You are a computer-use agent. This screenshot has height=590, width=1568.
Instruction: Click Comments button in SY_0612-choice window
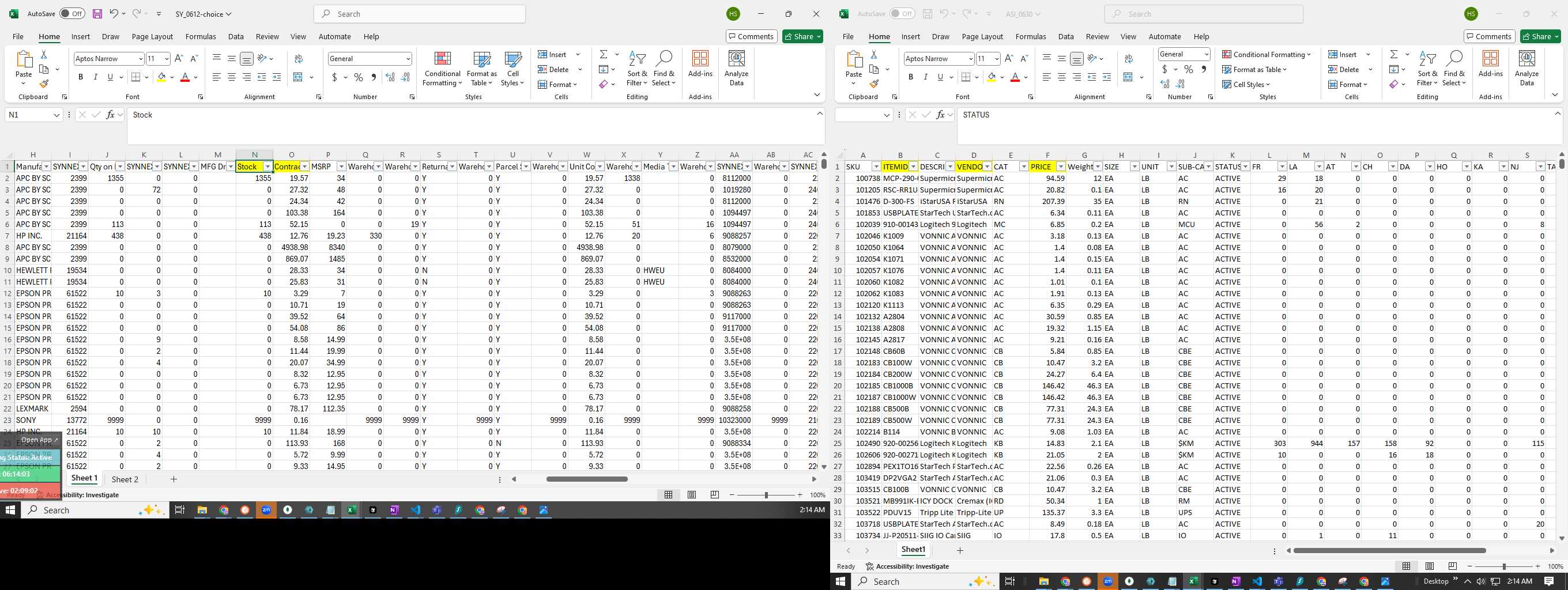point(751,36)
